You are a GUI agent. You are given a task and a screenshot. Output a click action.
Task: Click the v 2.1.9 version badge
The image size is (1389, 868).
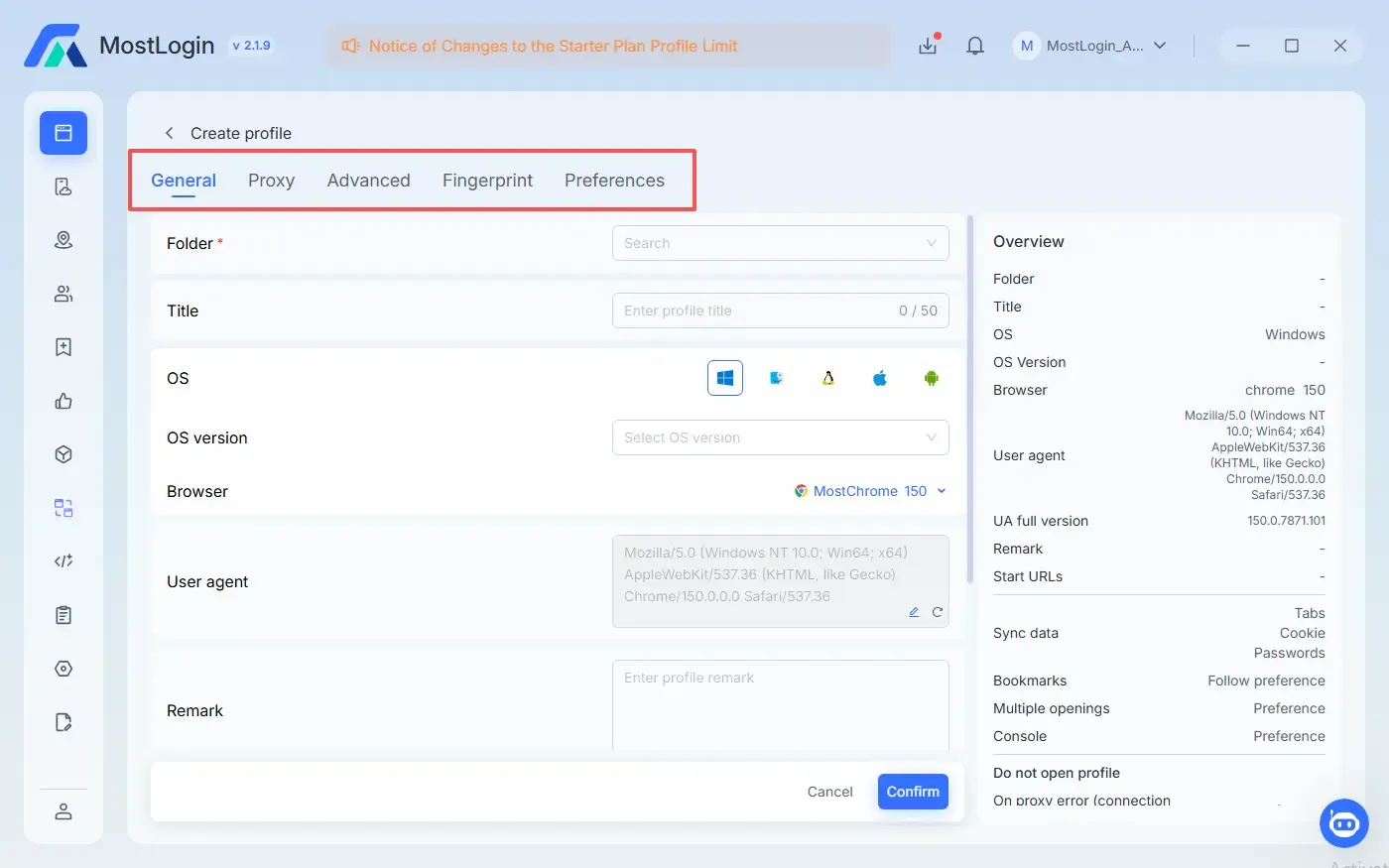pyautogui.click(x=251, y=46)
